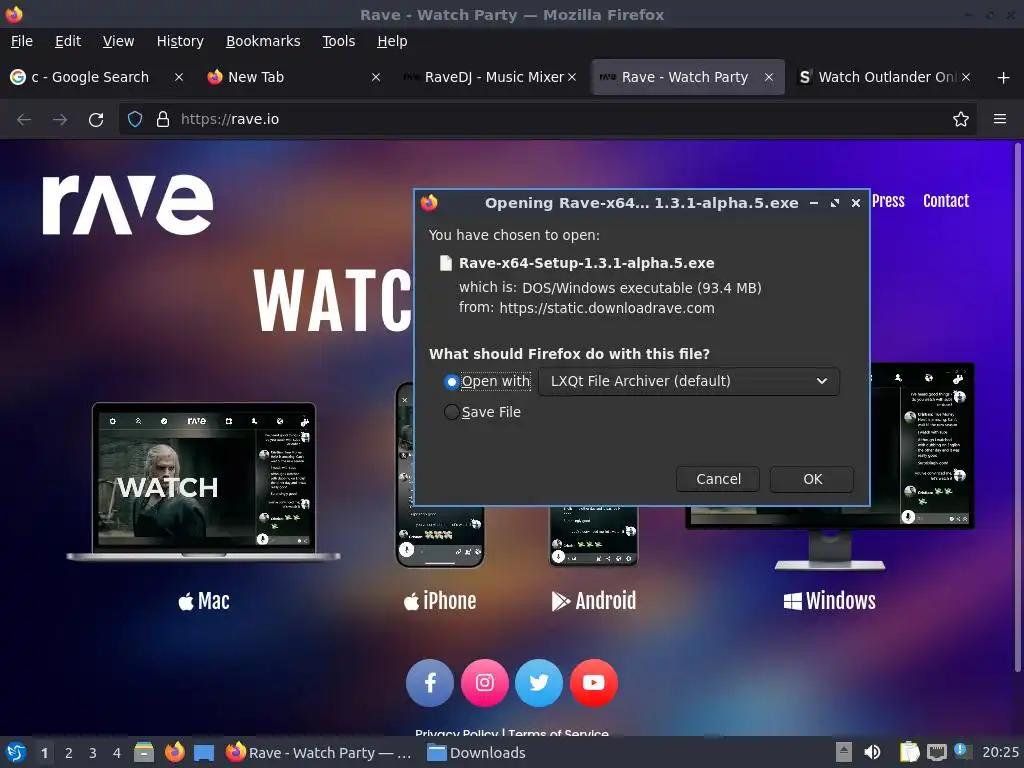The height and width of the screenshot is (768, 1024).
Task: Click the page vertical scrollbar
Action: (x=1017, y=408)
